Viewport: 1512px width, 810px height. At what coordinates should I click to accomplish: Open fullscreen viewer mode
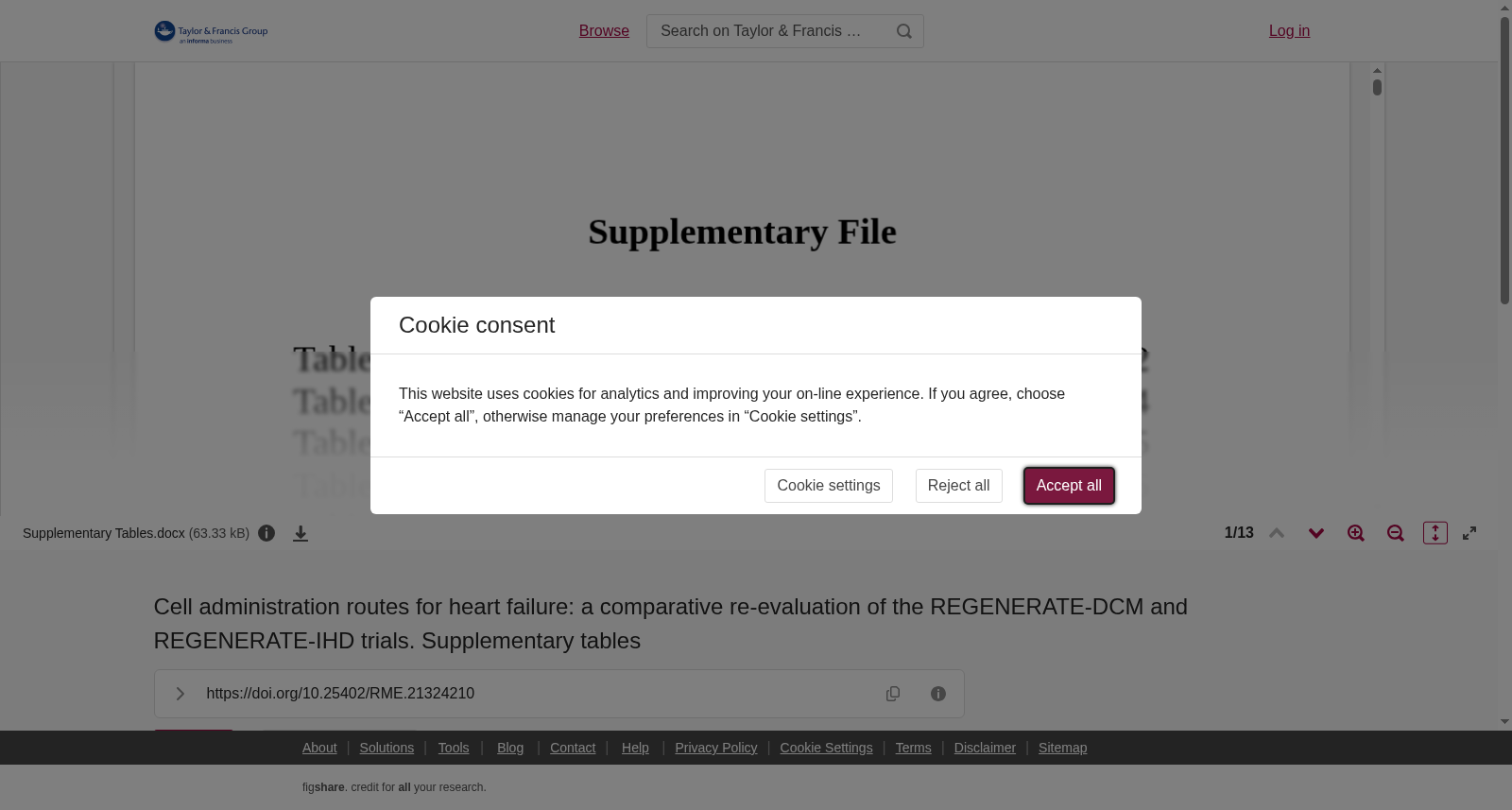click(1469, 533)
